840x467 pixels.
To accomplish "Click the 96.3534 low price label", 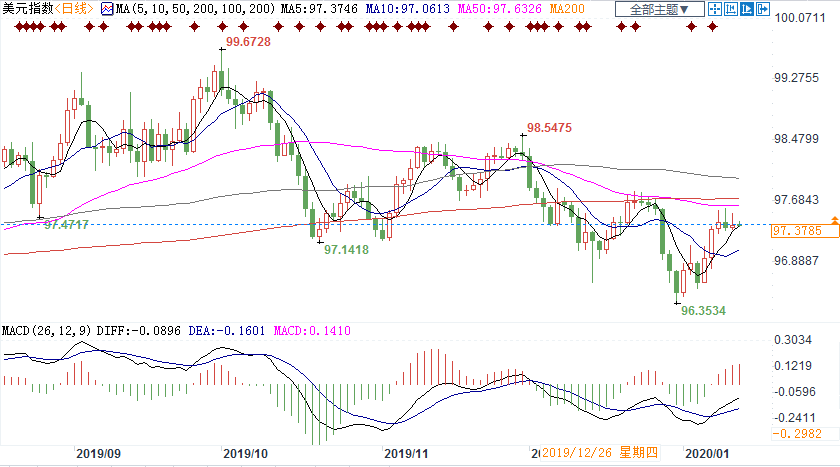I will pos(702,311).
